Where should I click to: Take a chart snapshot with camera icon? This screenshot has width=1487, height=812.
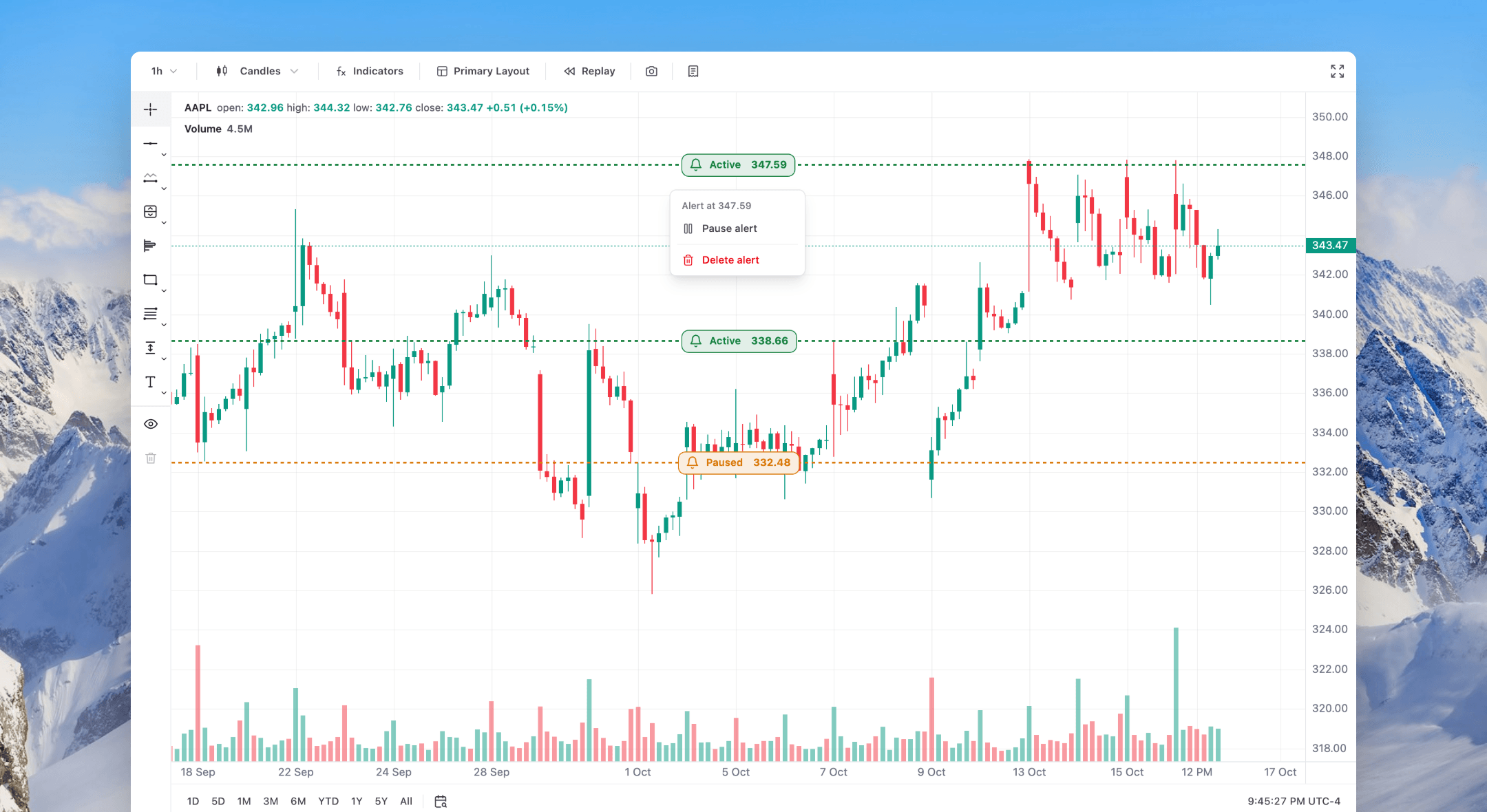pyautogui.click(x=651, y=71)
